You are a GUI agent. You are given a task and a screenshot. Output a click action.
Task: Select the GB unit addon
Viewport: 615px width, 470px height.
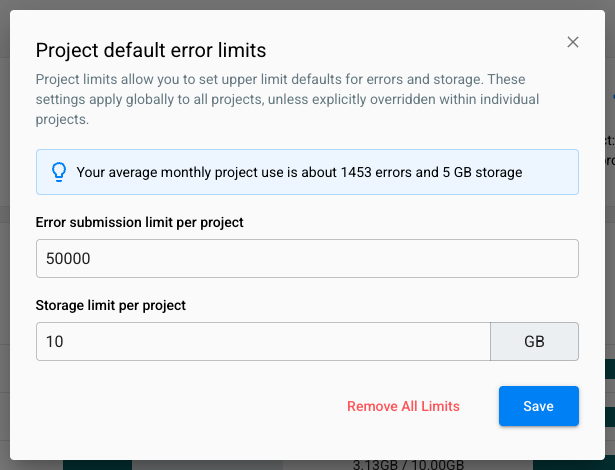534,341
